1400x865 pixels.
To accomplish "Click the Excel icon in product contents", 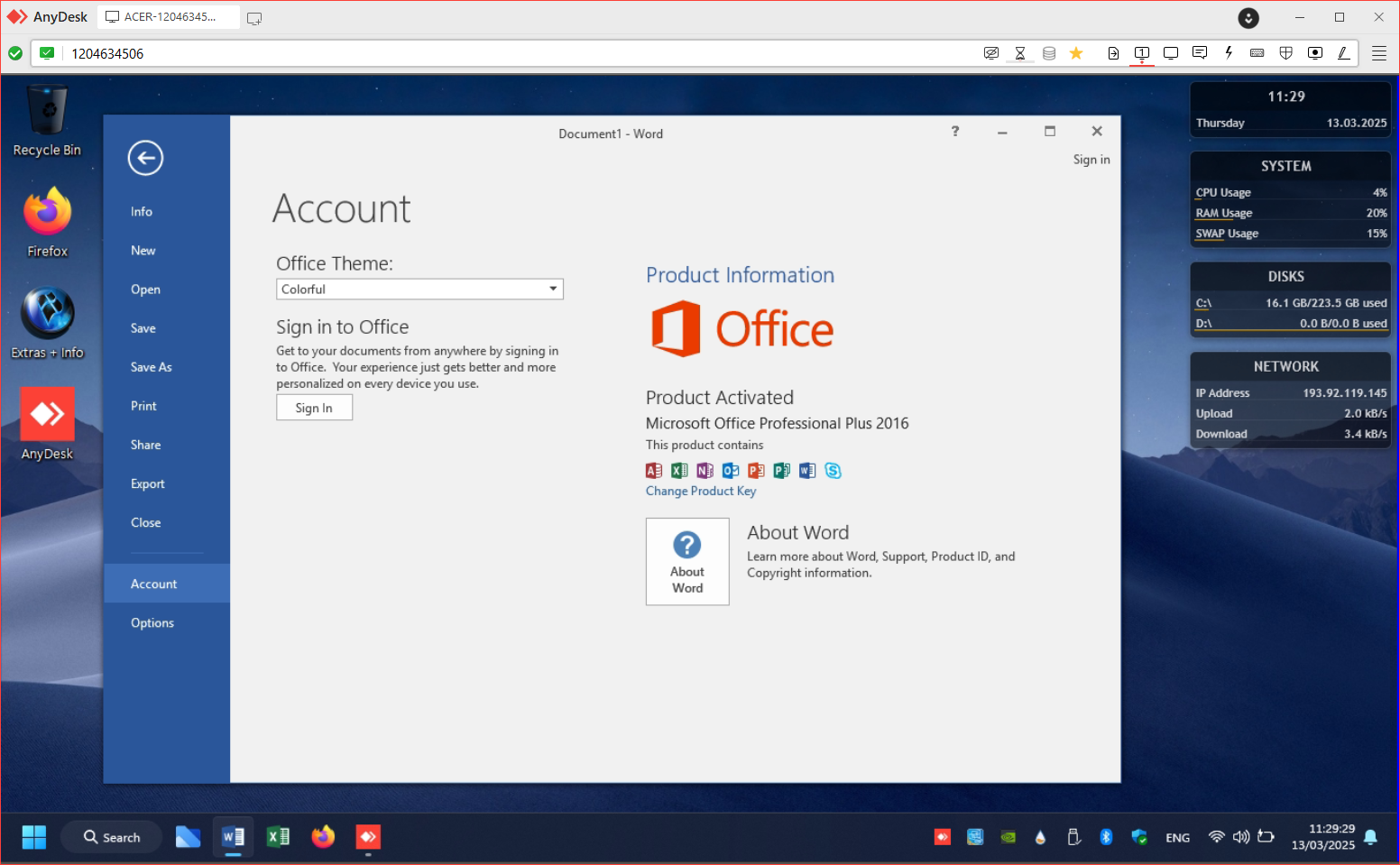I will coord(679,470).
